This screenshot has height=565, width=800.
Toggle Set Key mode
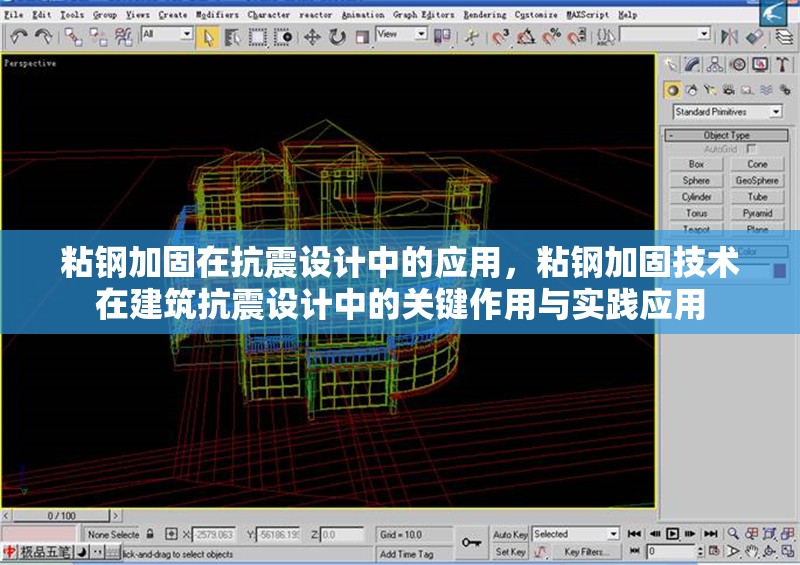point(510,551)
